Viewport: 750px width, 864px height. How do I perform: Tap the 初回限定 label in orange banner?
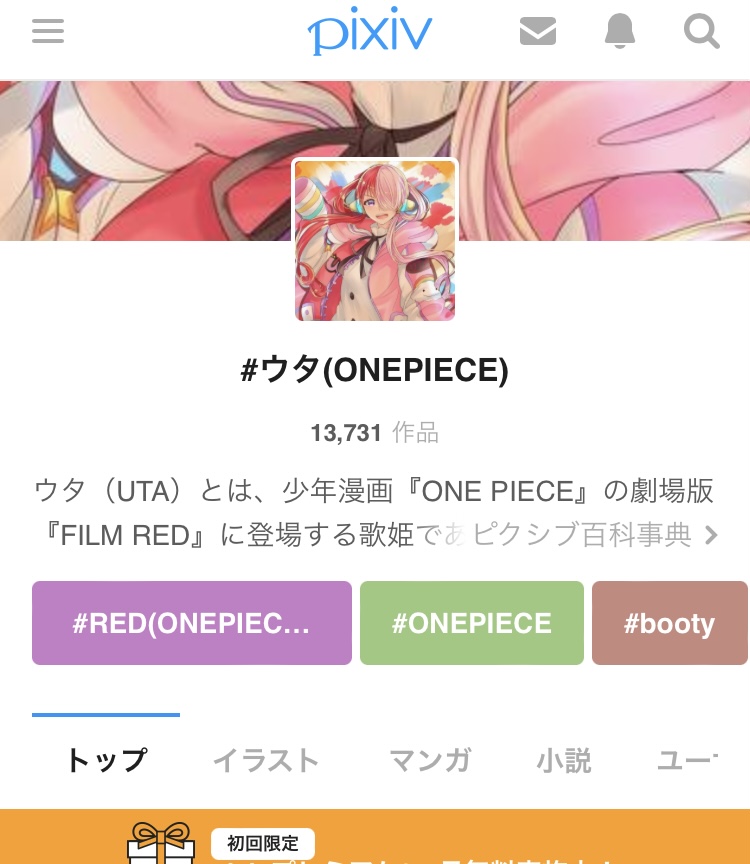(x=263, y=843)
